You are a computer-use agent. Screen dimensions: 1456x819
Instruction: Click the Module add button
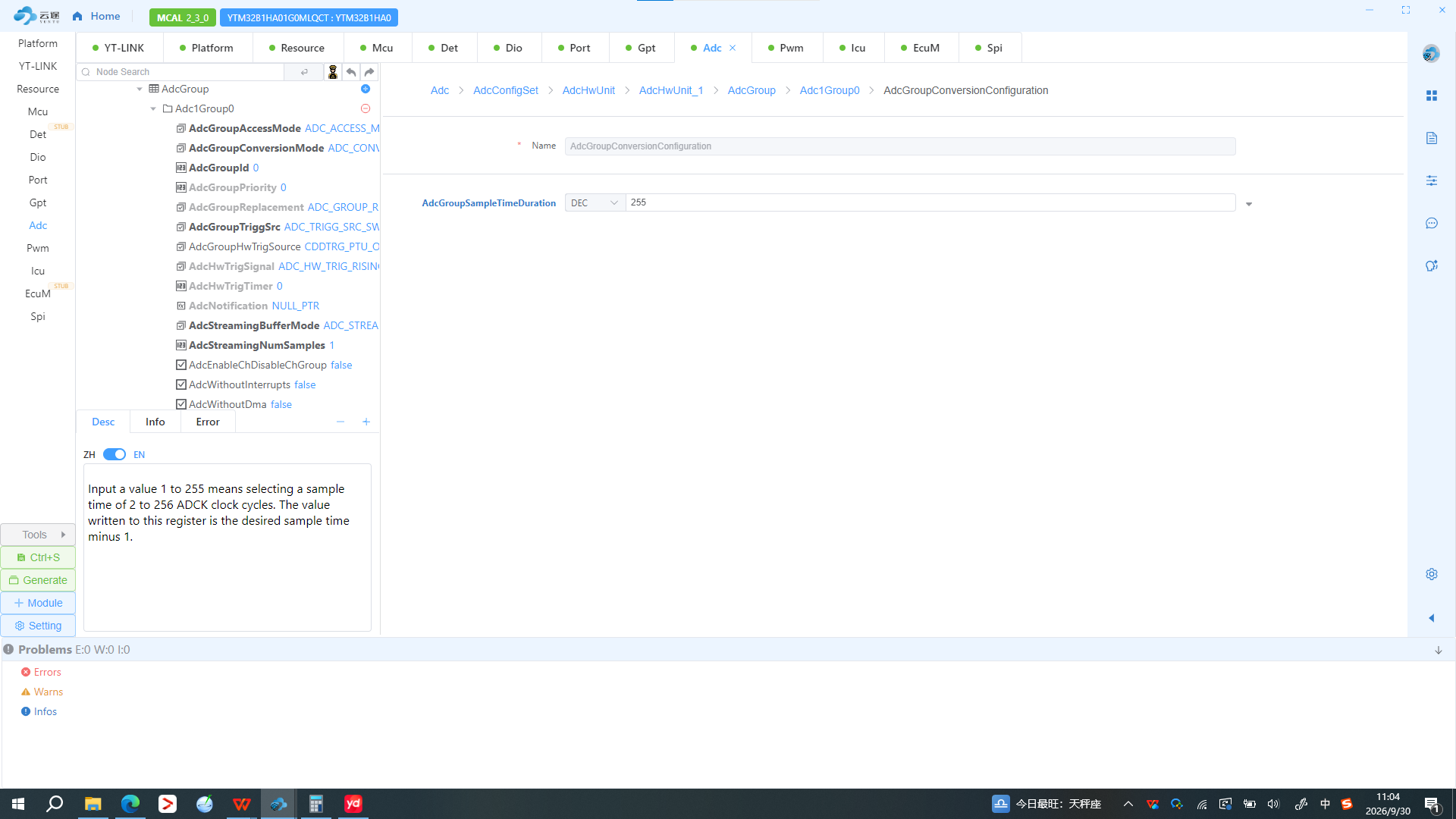click(38, 603)
